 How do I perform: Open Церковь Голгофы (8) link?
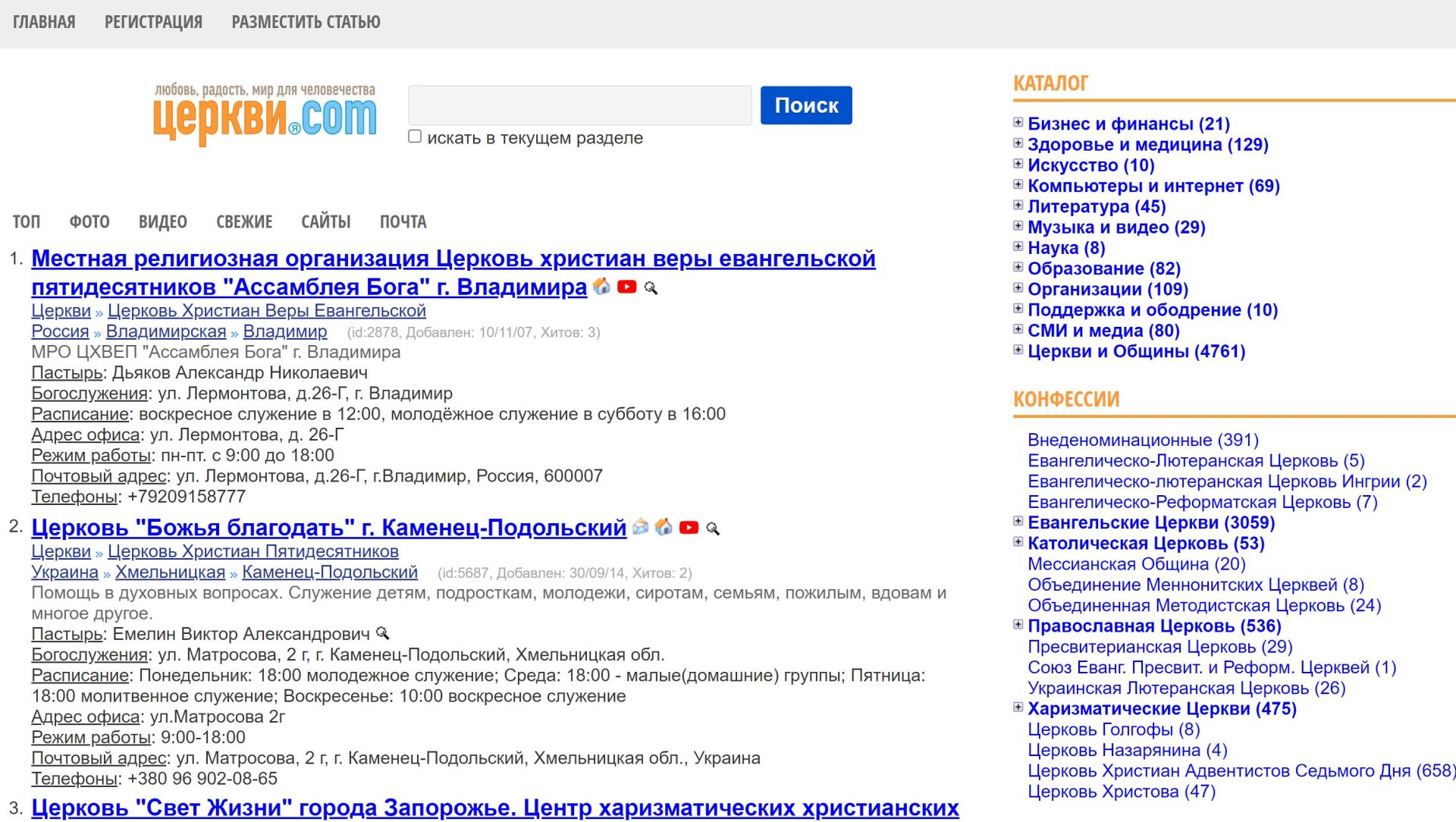click(1114, 729)
